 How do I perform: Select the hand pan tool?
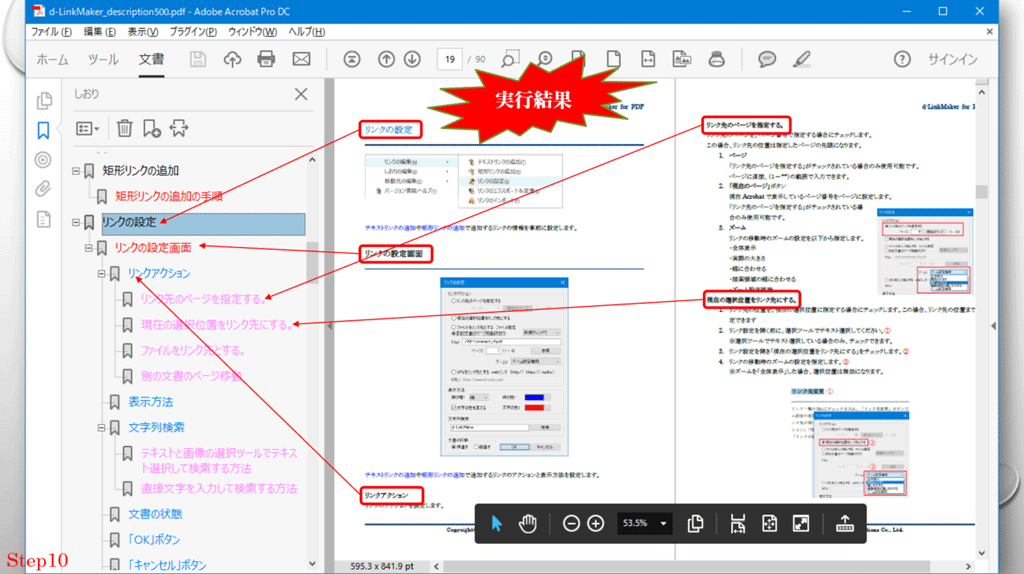coord(528,523)
